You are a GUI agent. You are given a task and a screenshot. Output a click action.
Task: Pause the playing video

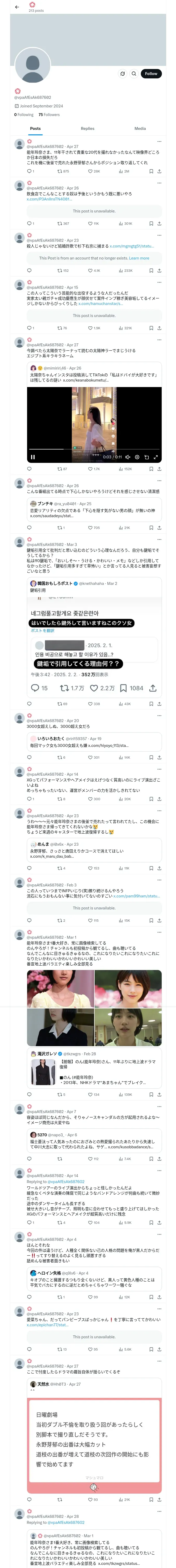pos(33,457)
